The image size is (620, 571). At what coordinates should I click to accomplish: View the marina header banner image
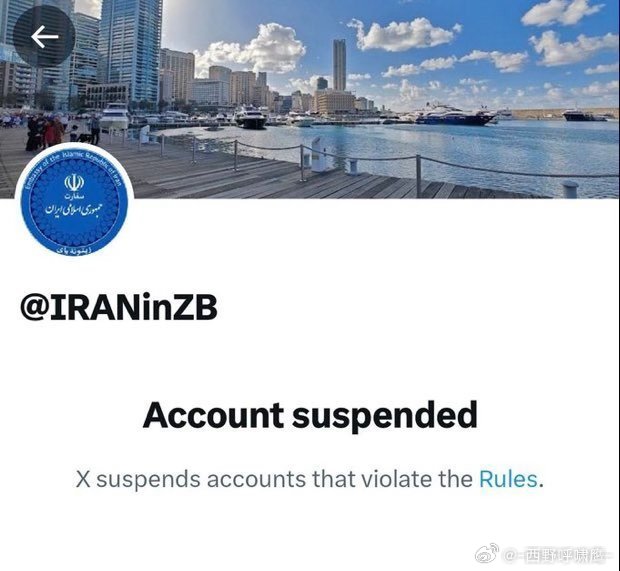coord(310,99)
